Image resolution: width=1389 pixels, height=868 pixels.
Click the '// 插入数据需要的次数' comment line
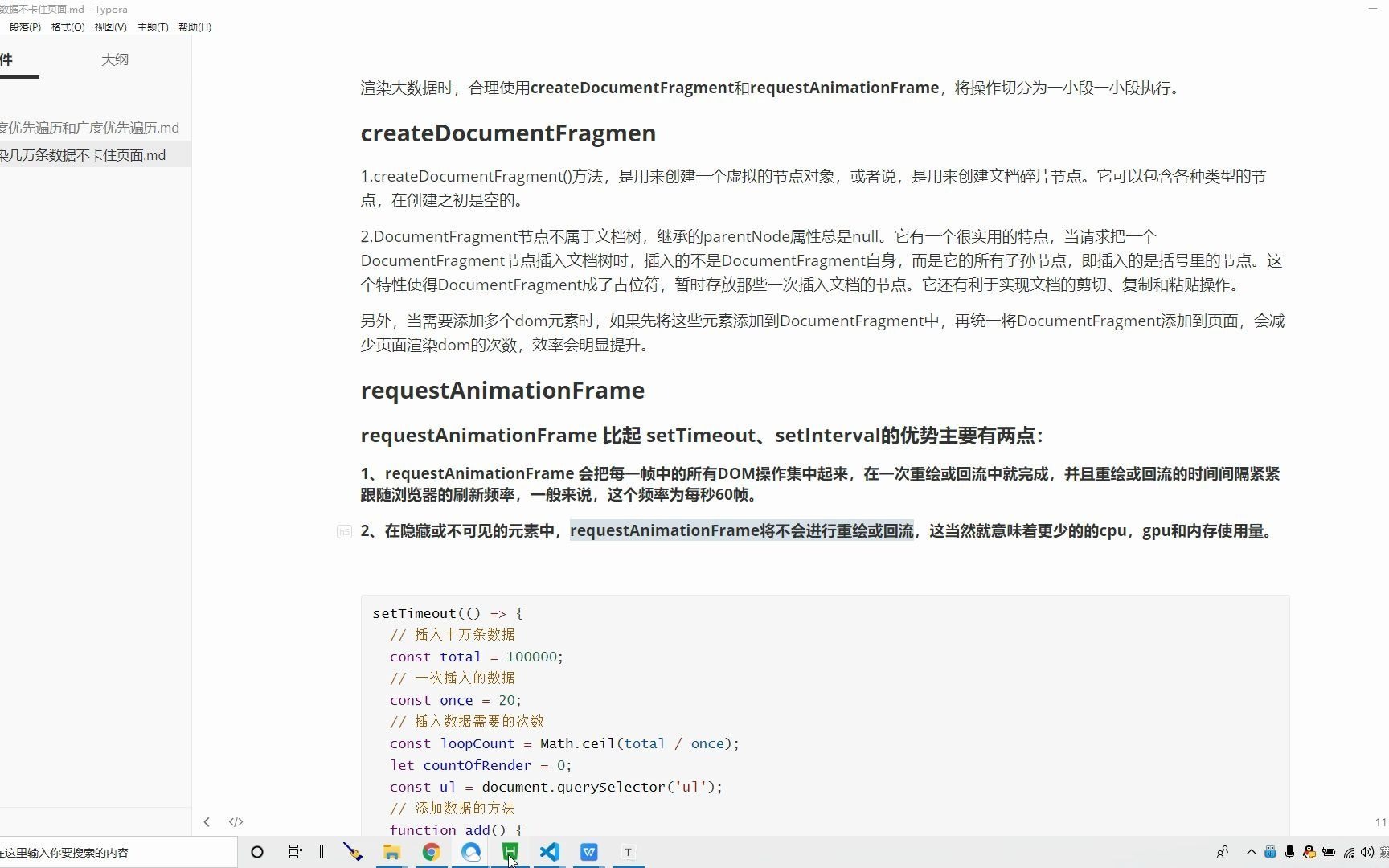tap(466, 722)
